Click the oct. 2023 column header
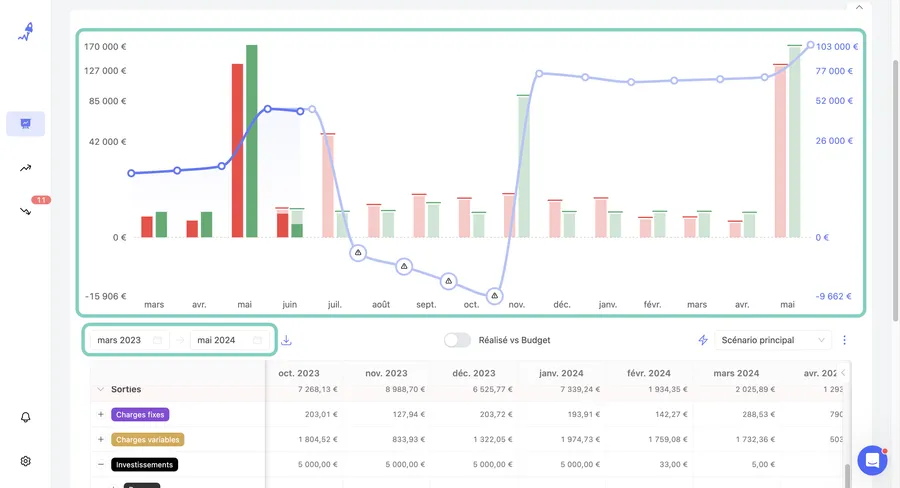Image resolution: width=900 pixels, height=488 pixels. click(299, 373)
